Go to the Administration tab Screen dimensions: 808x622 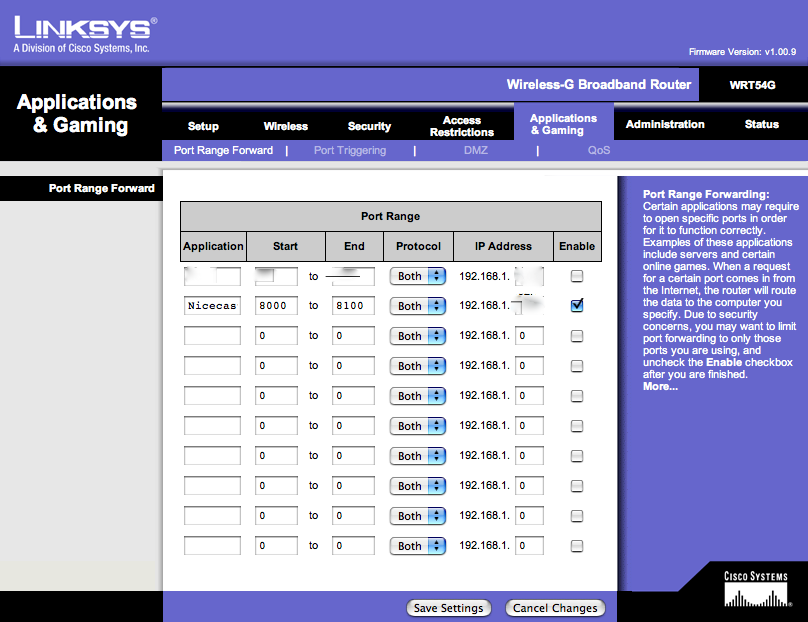tap(665, 124)
